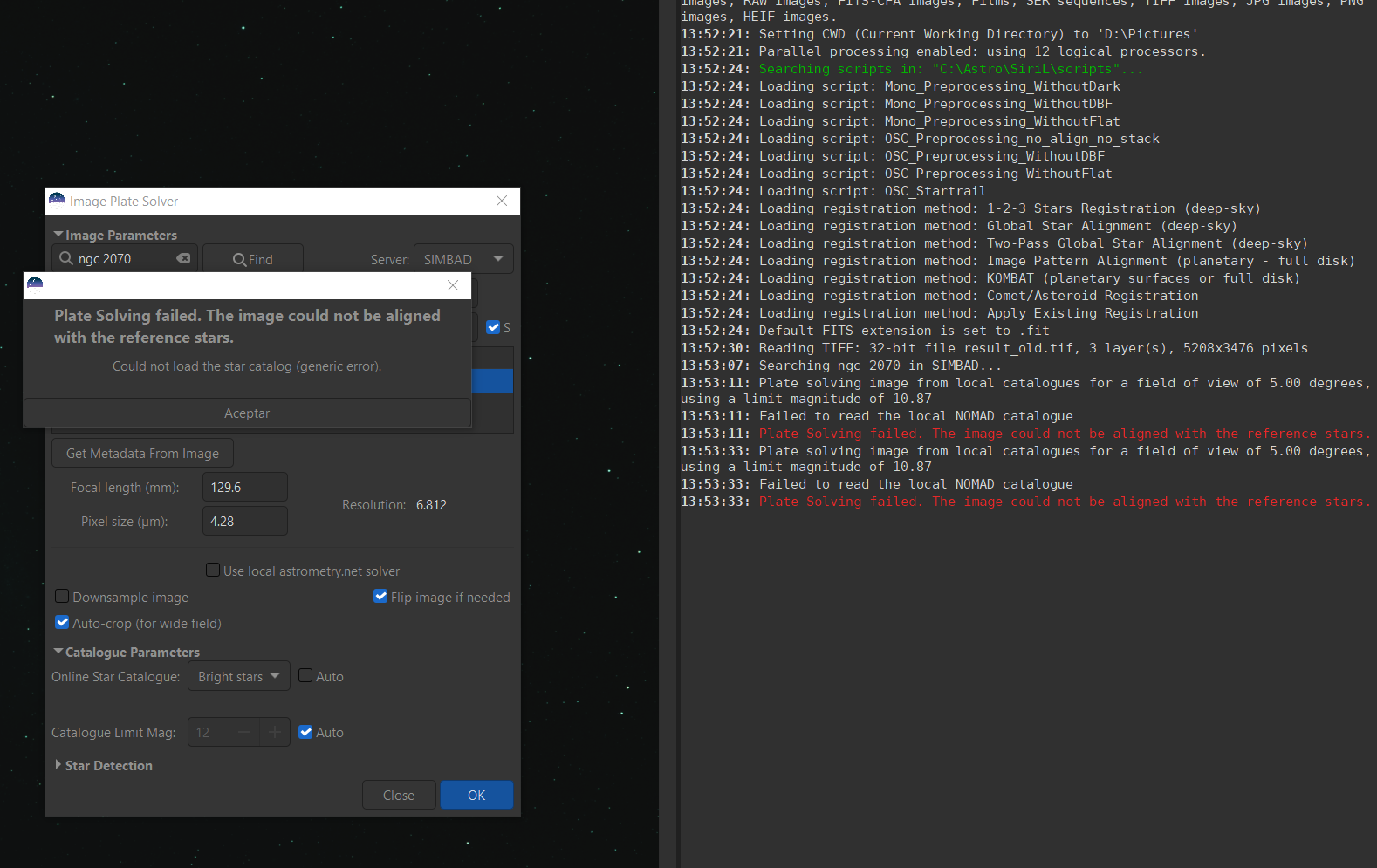The image size is (1377, 868).
Task: Open the Bright stars catalogue dropdown
Action: click(238, 676)
